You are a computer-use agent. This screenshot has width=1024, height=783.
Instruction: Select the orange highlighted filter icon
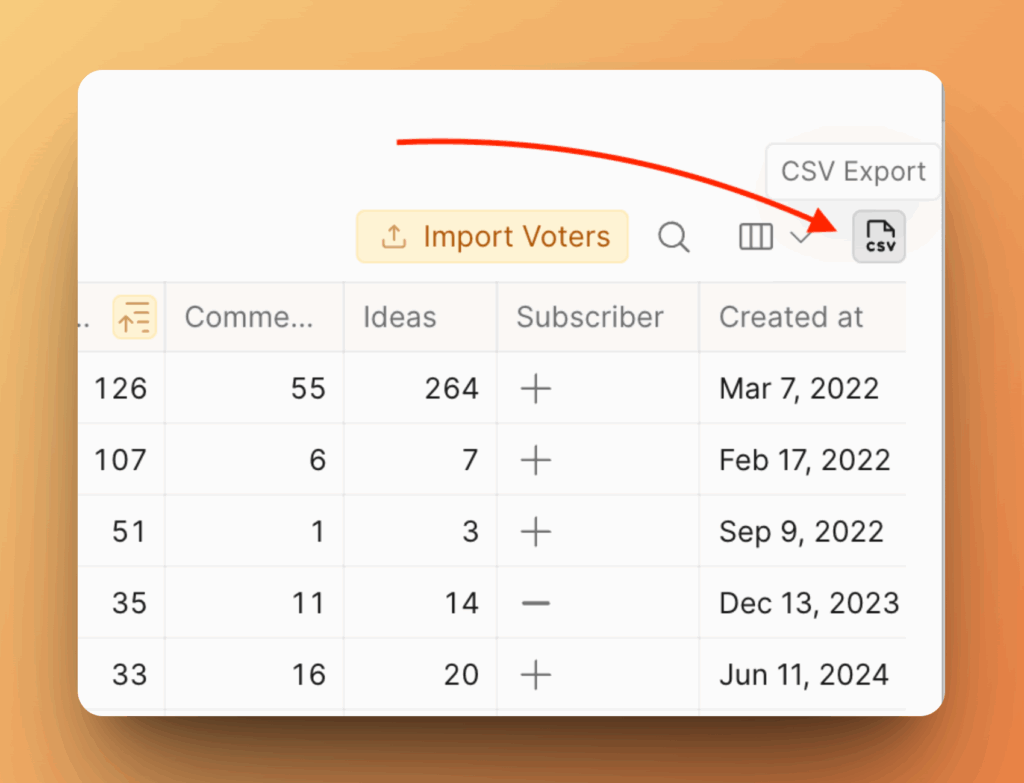pyautogui.click(x=134, y=317)
